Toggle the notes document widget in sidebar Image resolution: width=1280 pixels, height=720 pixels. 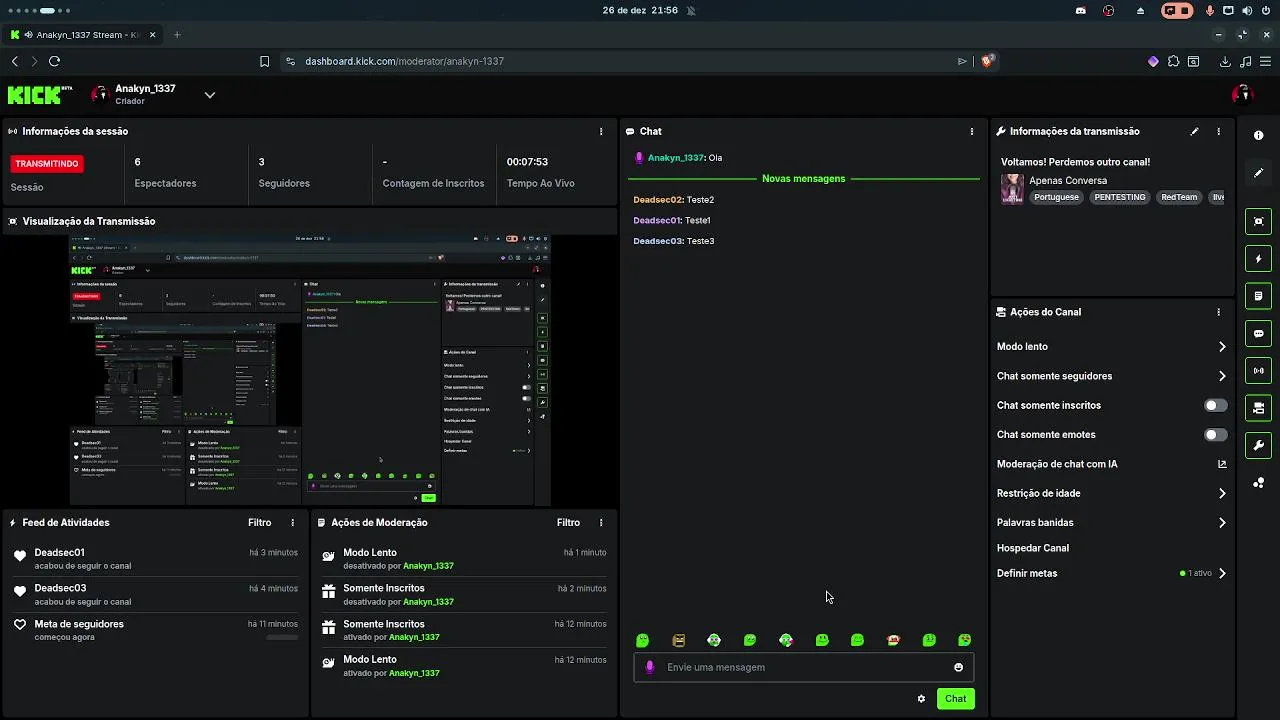[1258, 296]
